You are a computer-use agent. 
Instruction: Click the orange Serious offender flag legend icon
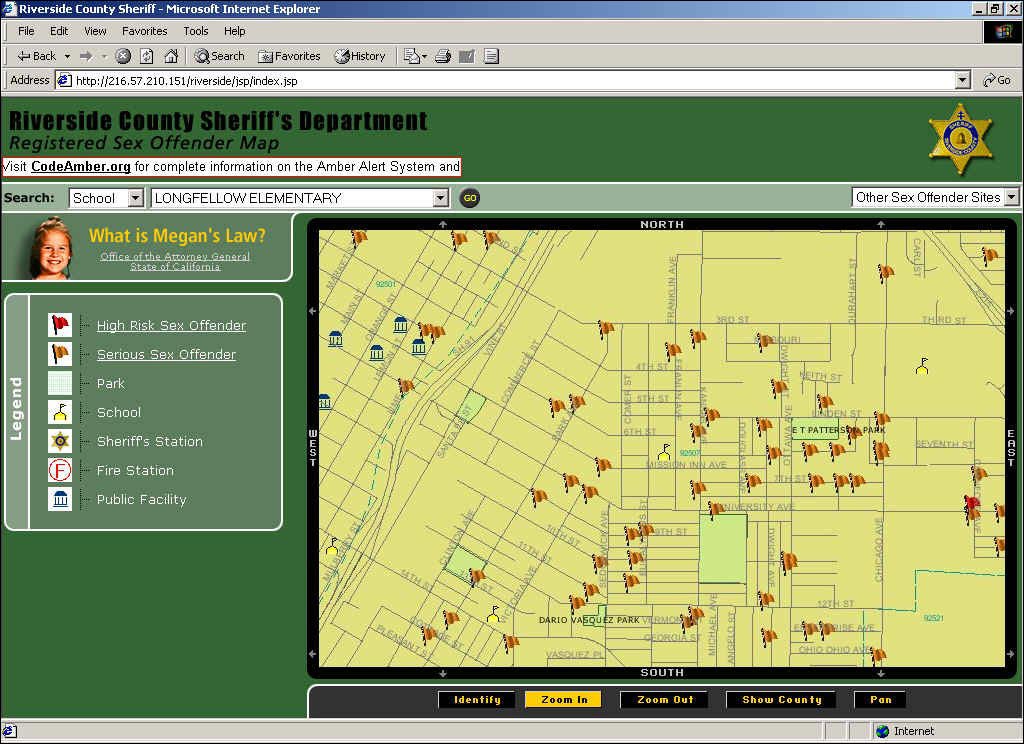click(x=60, y=354)
